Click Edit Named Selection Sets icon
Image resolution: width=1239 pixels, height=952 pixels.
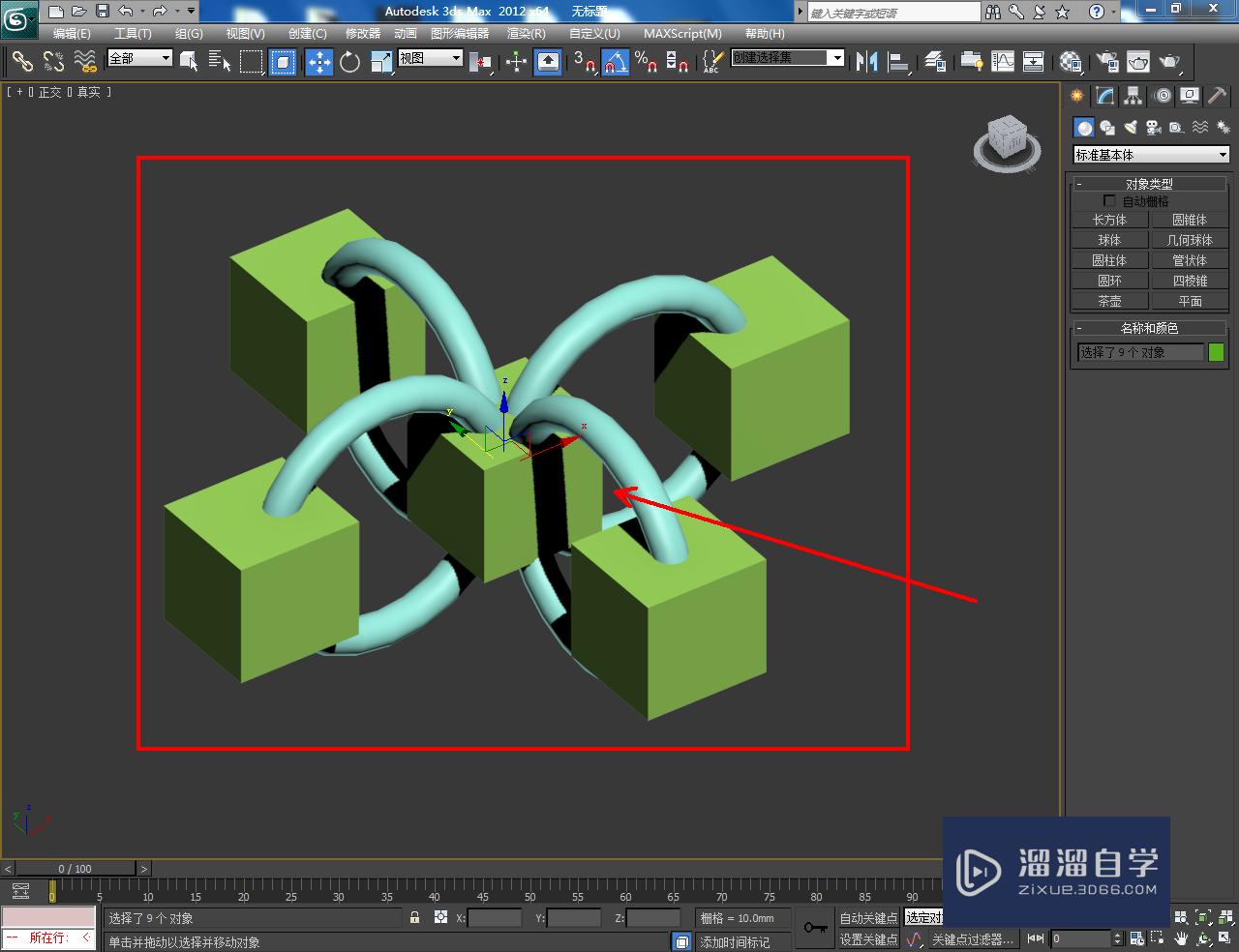click(x=712, y=62)
